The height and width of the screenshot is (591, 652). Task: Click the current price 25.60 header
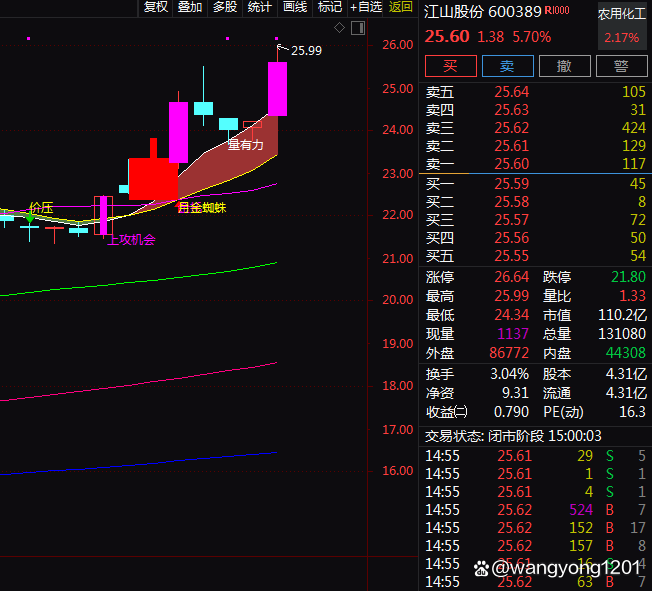447,37
